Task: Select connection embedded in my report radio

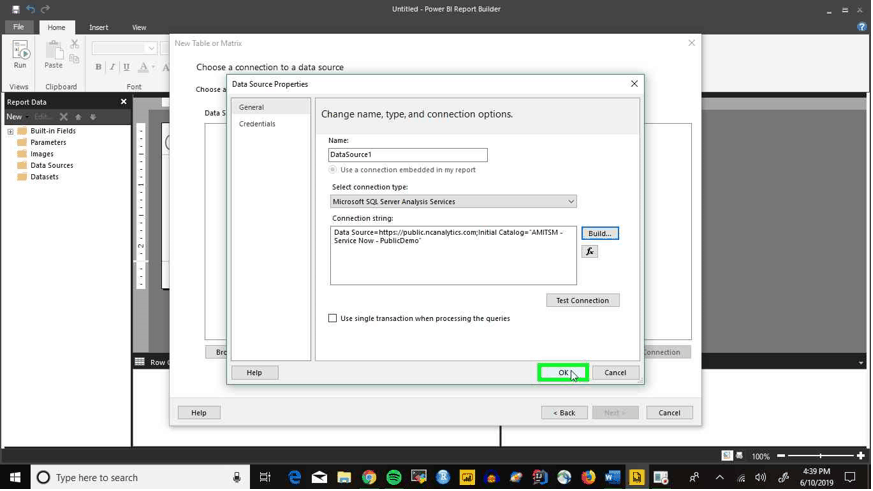Action: (333, 170)
